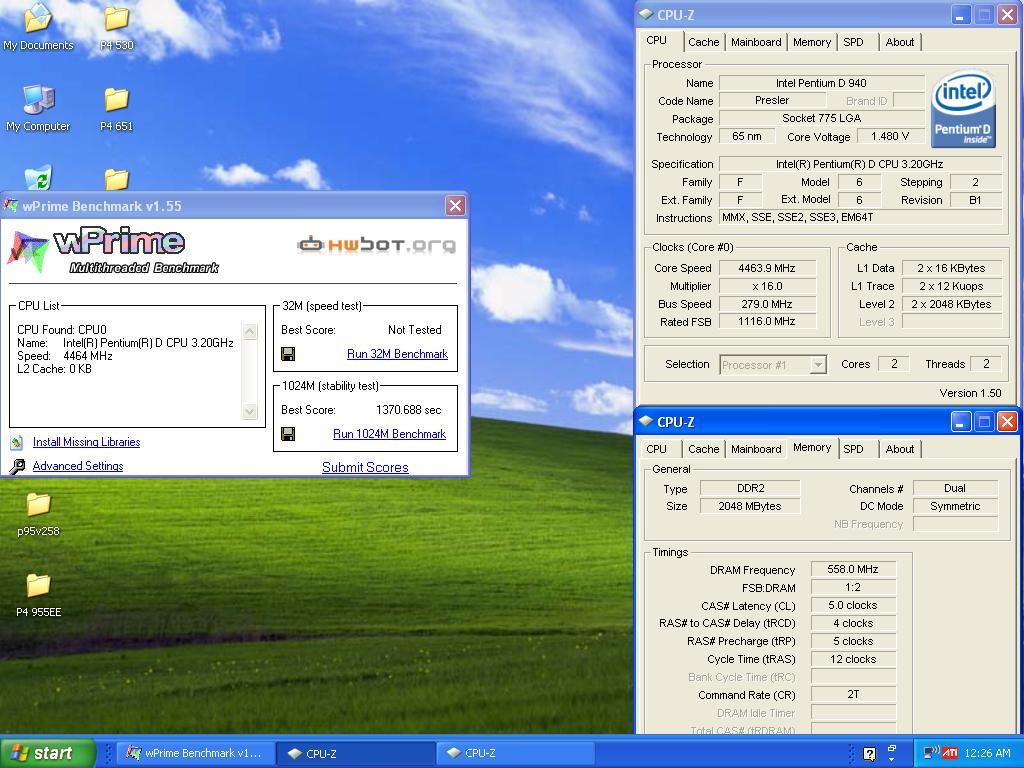Screen dimensions: 1024x768
Task: Click the save icon beside Run 32M Benchmark
Action: (287, 354)
